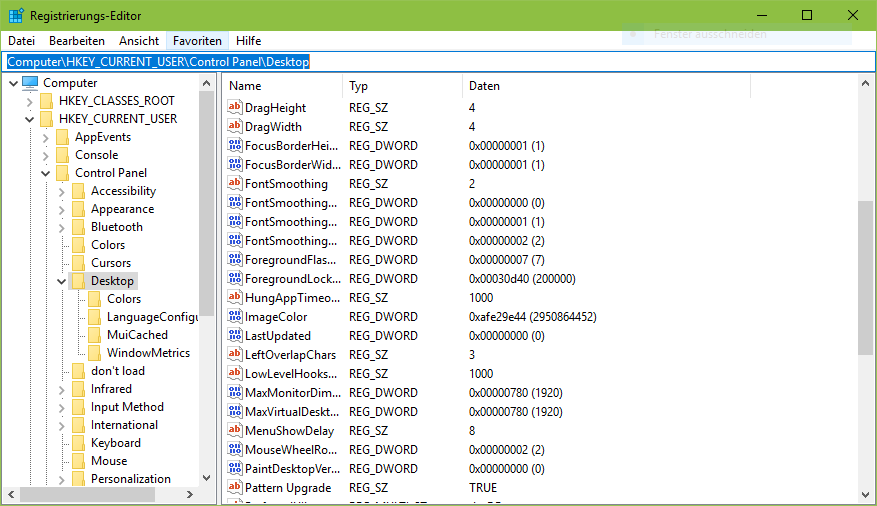Click the HKEY_CLASSES_ROOT folder icon
The width and height of the screenshot is (877, 506).
click(x=46, y=101)
